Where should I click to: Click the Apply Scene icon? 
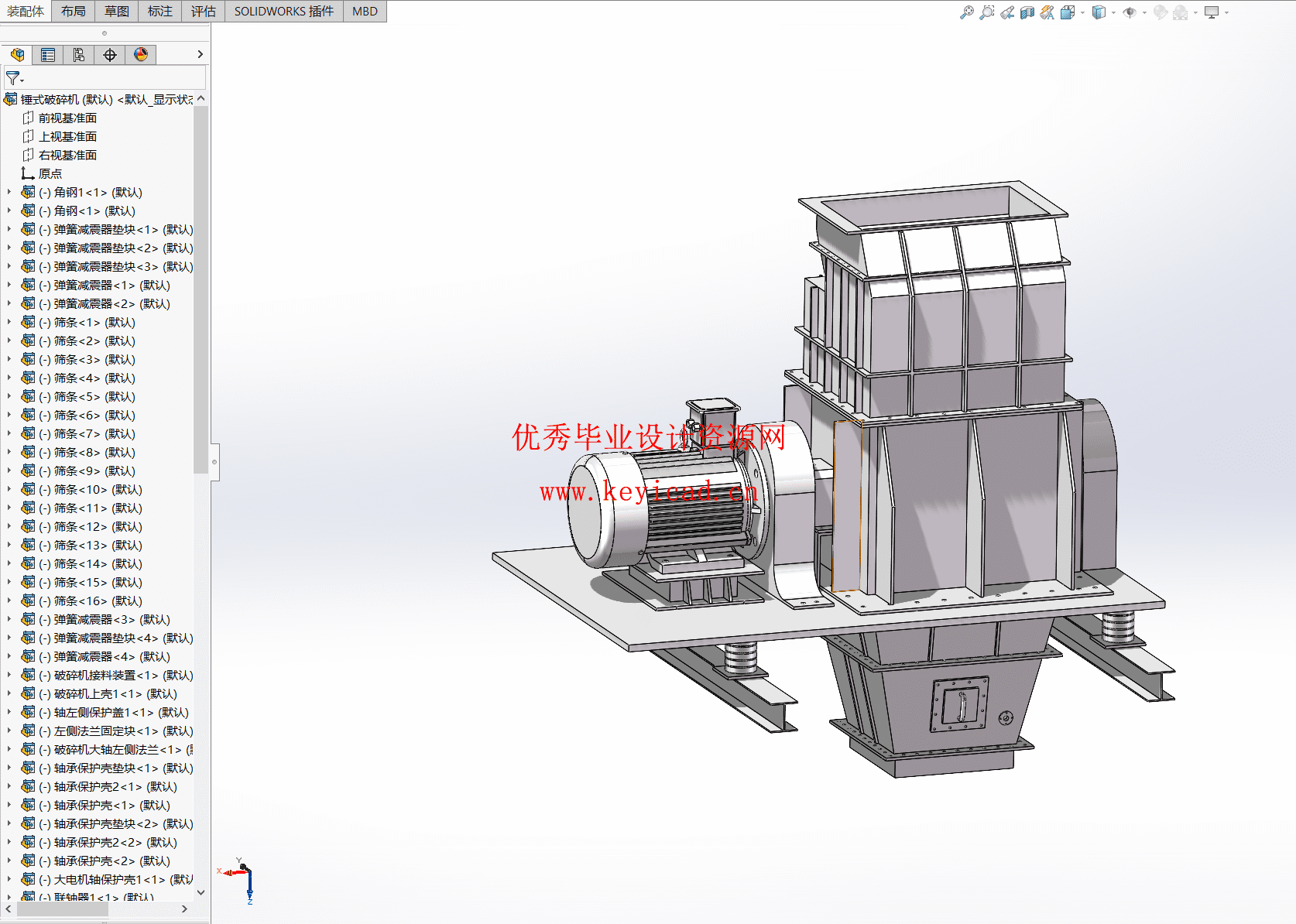(1180, 12)
